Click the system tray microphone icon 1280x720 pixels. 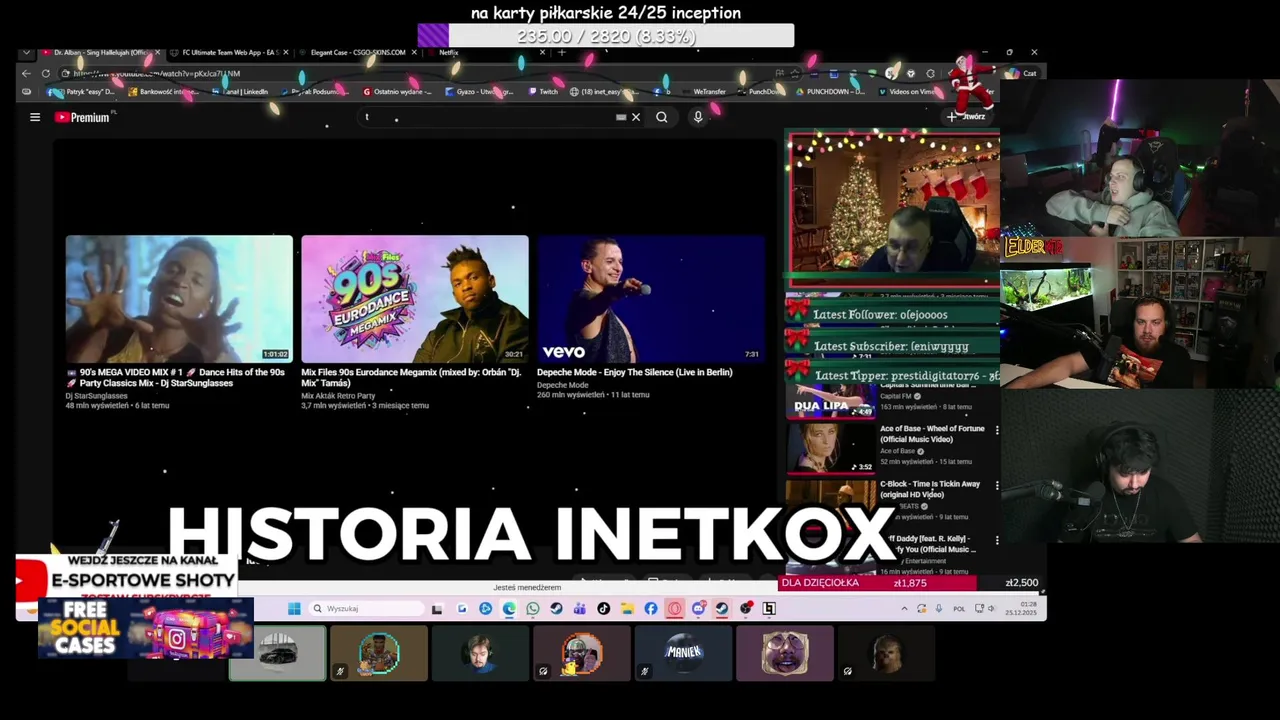click(x=938, y=608)
